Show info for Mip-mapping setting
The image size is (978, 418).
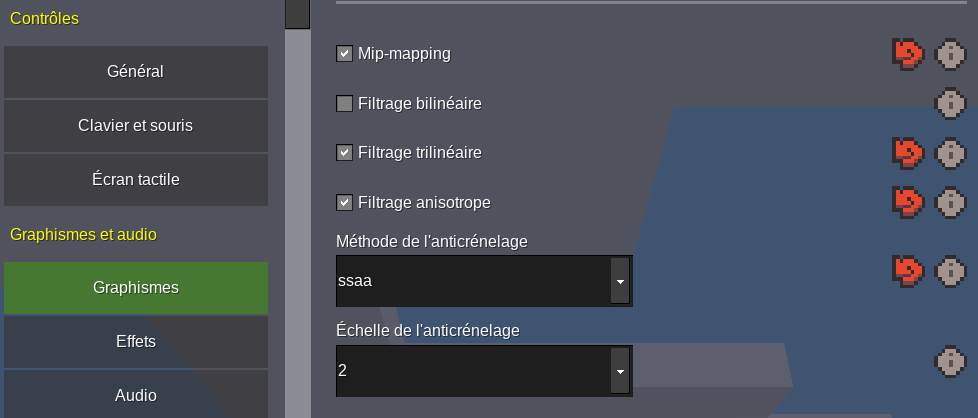pos(950,54)
